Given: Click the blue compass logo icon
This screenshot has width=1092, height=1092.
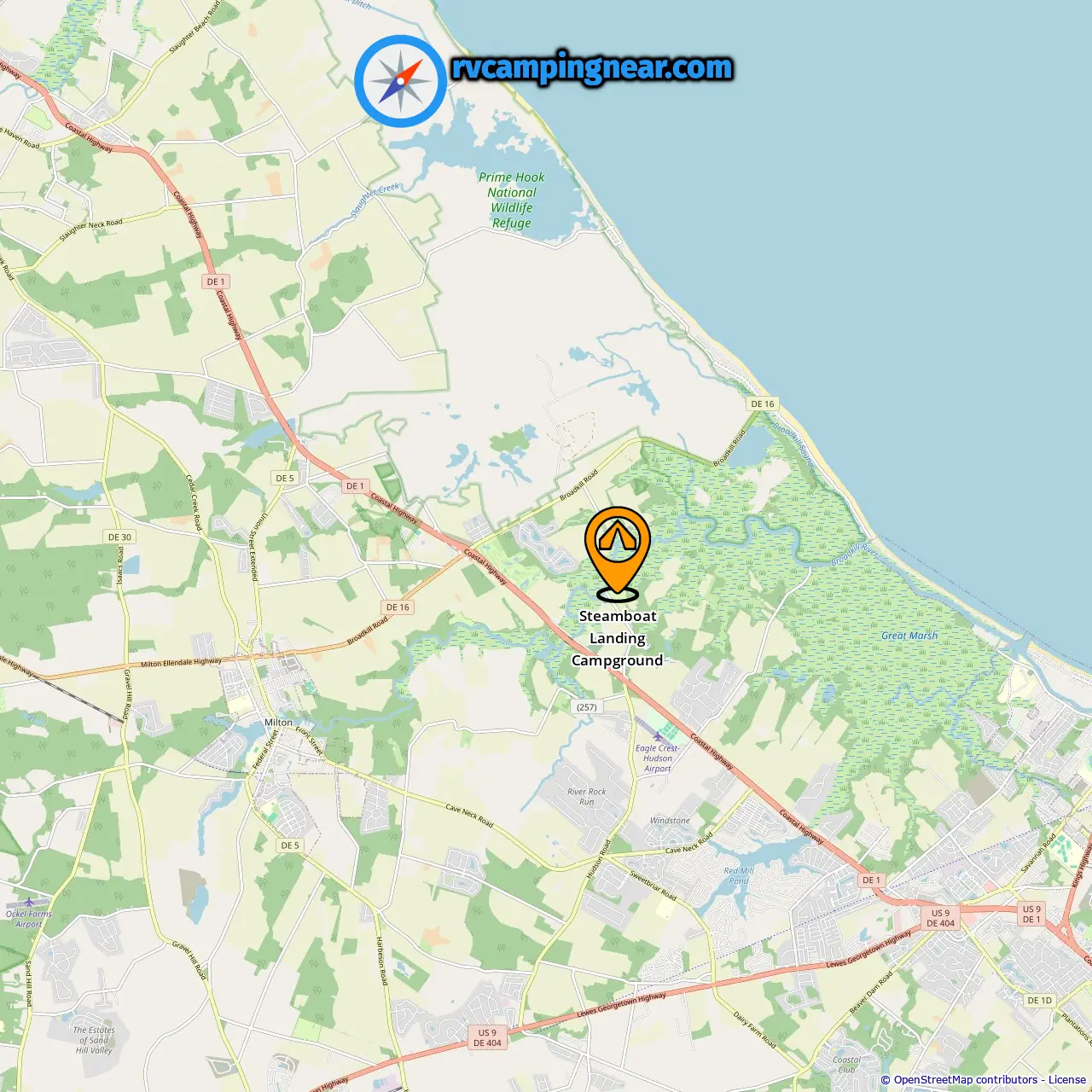Looking at the screenshot, I should coord(400,81).
